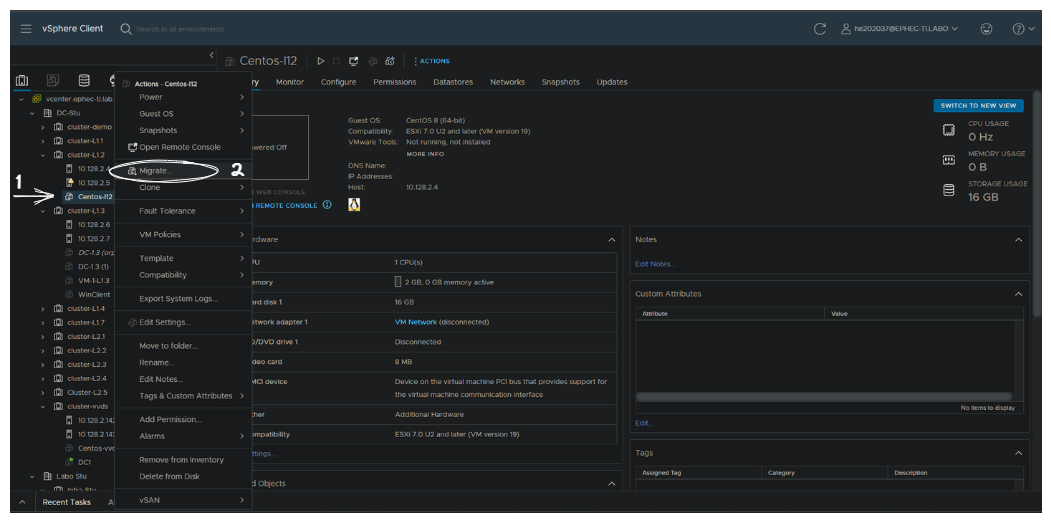Click the Custom Attributes horizontal scrollbar
1051x523 pixels.
[x=824, y=397]
